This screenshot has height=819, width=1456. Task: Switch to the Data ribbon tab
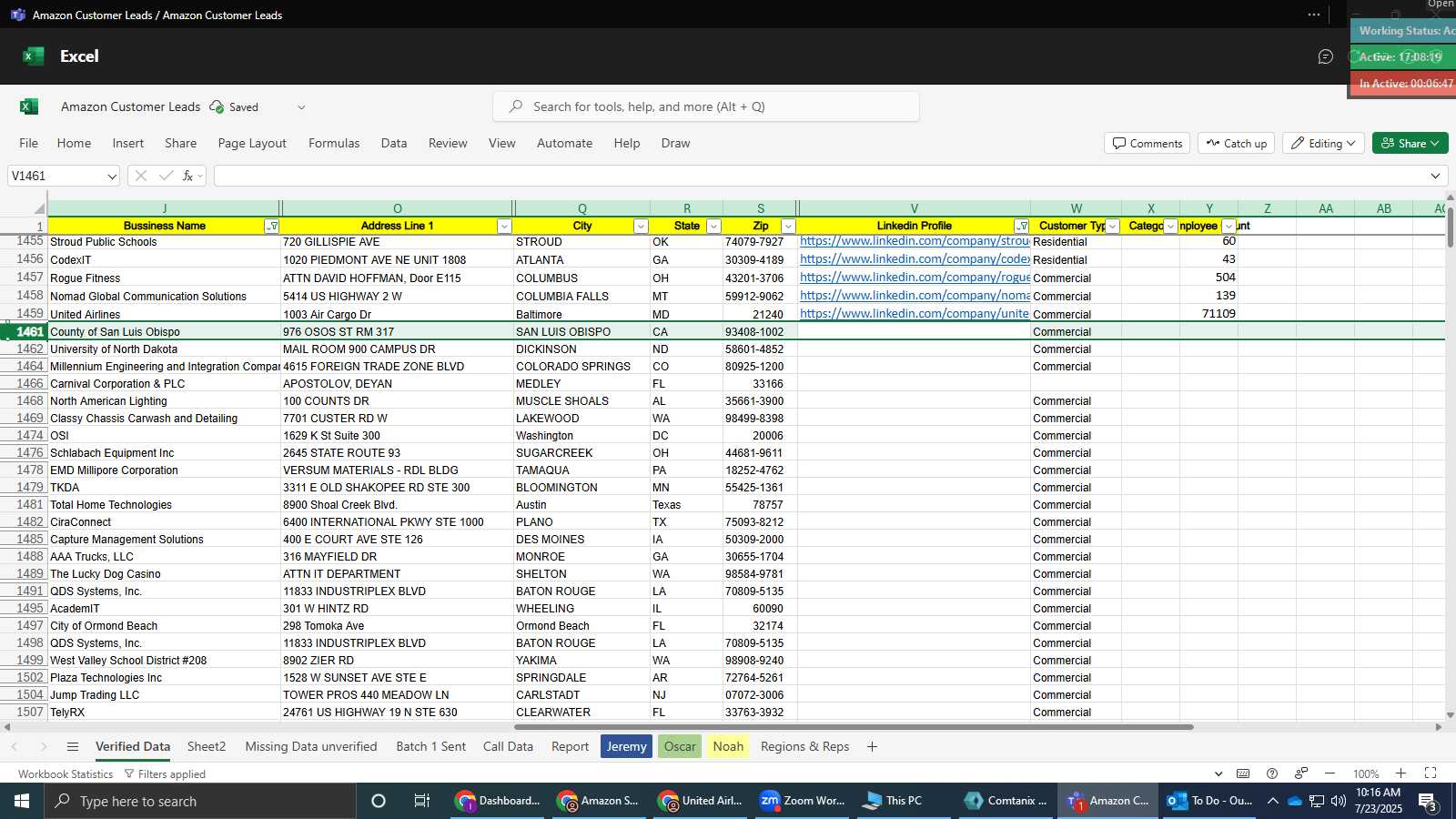click(x=394, y=143)
